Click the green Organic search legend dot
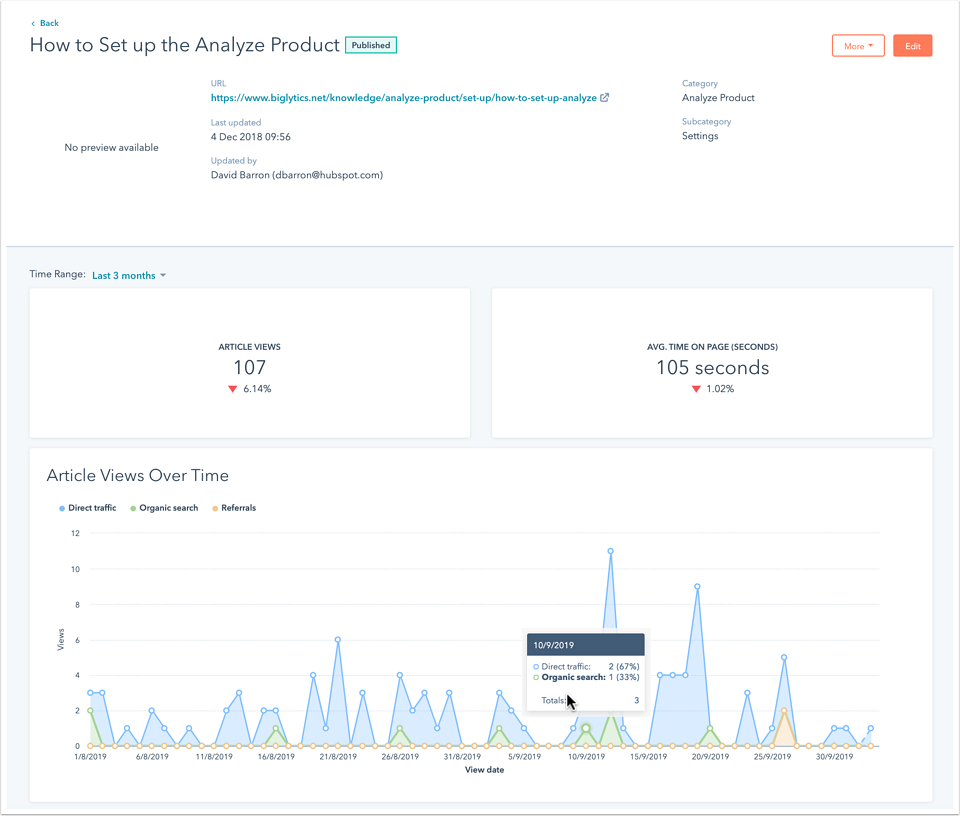This screenshot has width=960, height=816. click(133, 508)
